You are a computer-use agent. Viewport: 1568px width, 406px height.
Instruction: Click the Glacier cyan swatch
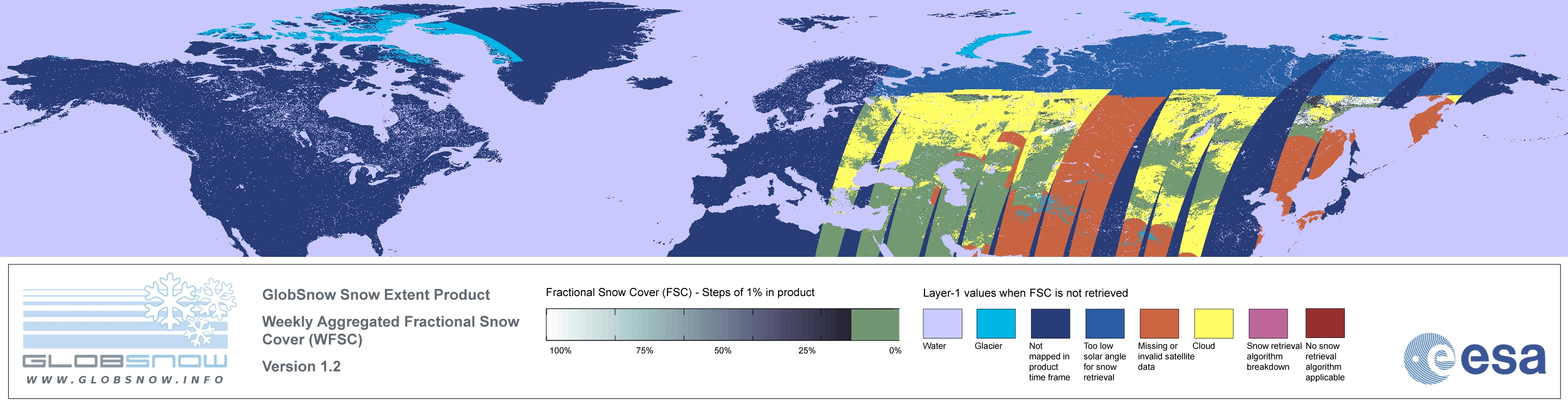[996, 323]
